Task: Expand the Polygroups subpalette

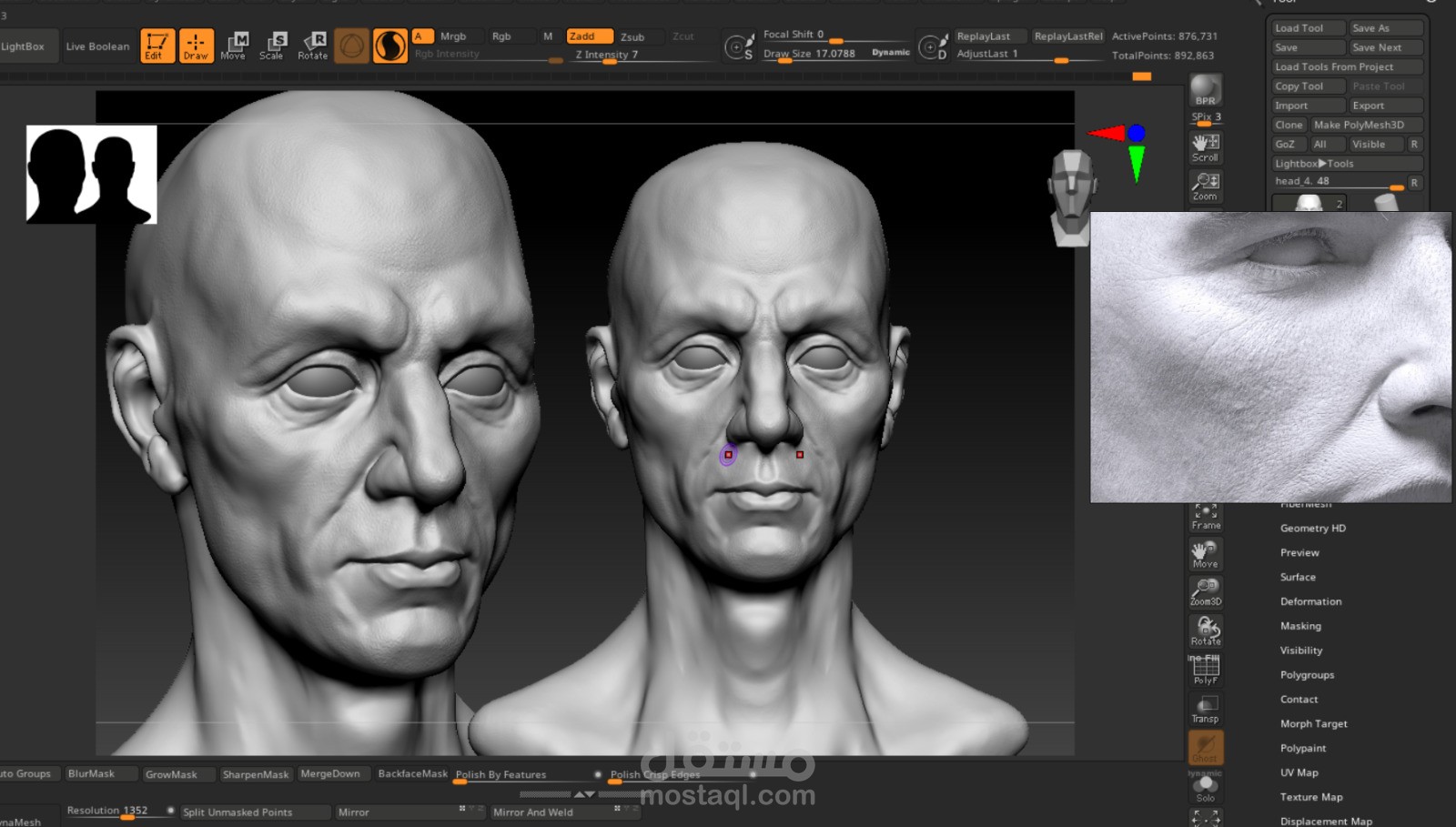Action: pyautogui.click(x=1307, y=675)
